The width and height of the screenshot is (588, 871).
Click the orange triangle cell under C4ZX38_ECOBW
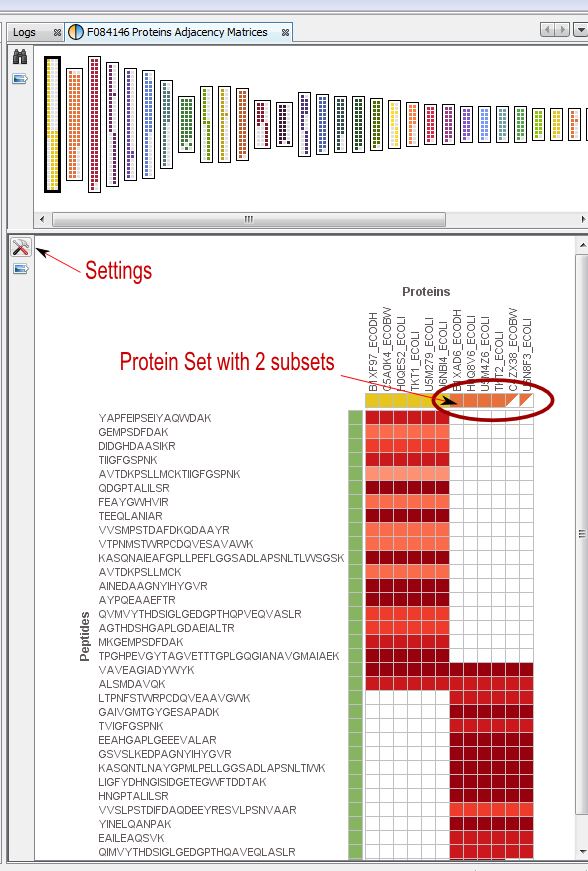point(512,401)
